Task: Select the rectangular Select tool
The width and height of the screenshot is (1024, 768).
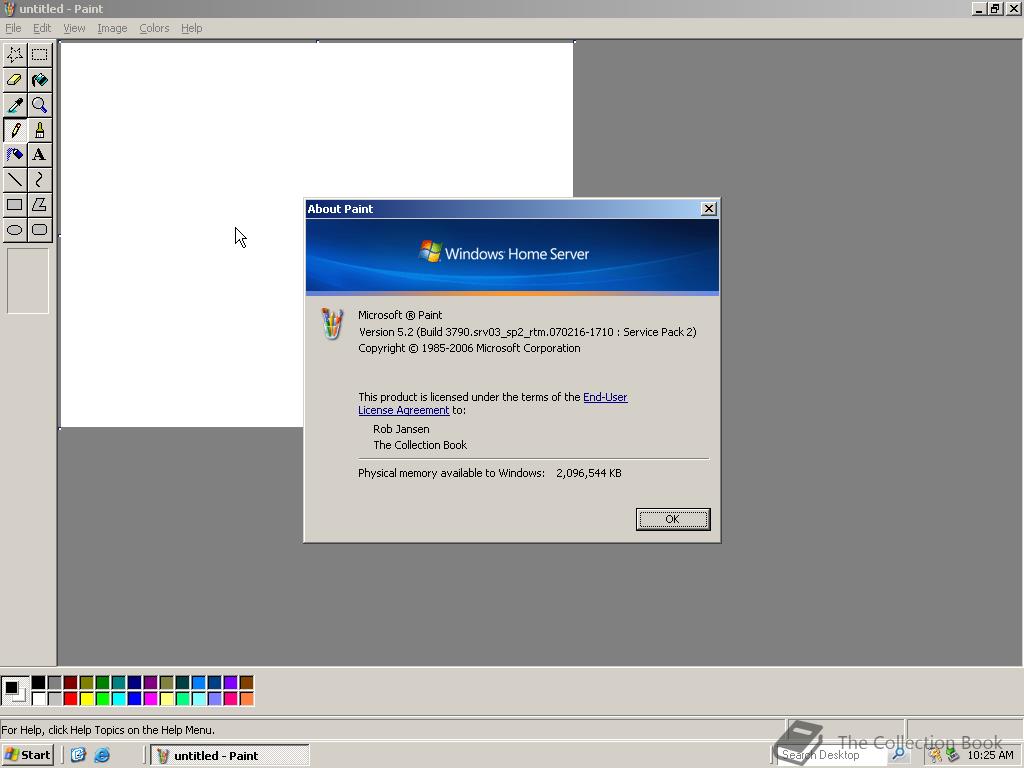Action: (40, 55)
